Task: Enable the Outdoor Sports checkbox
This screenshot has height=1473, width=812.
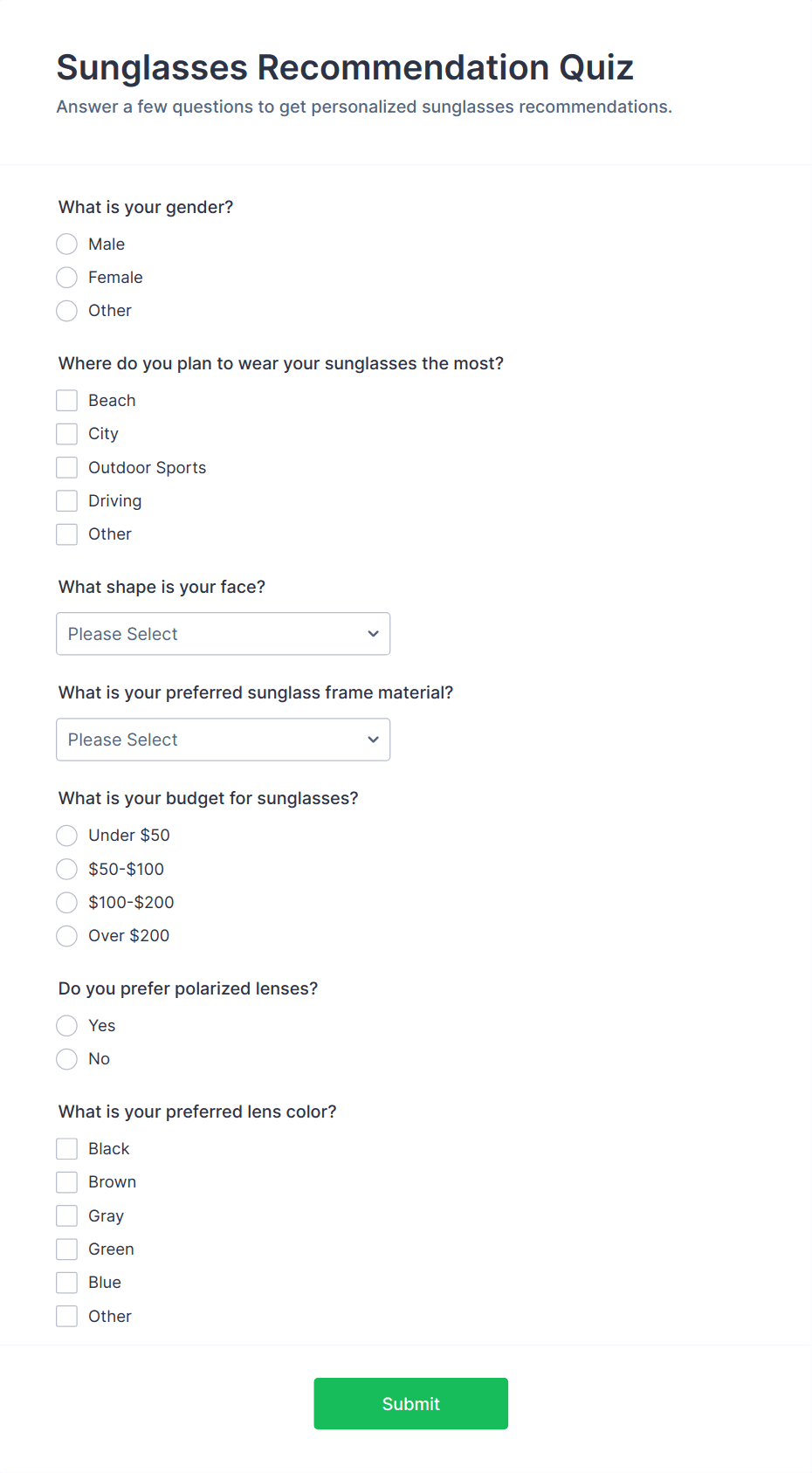Action: (x=66, y=467)
